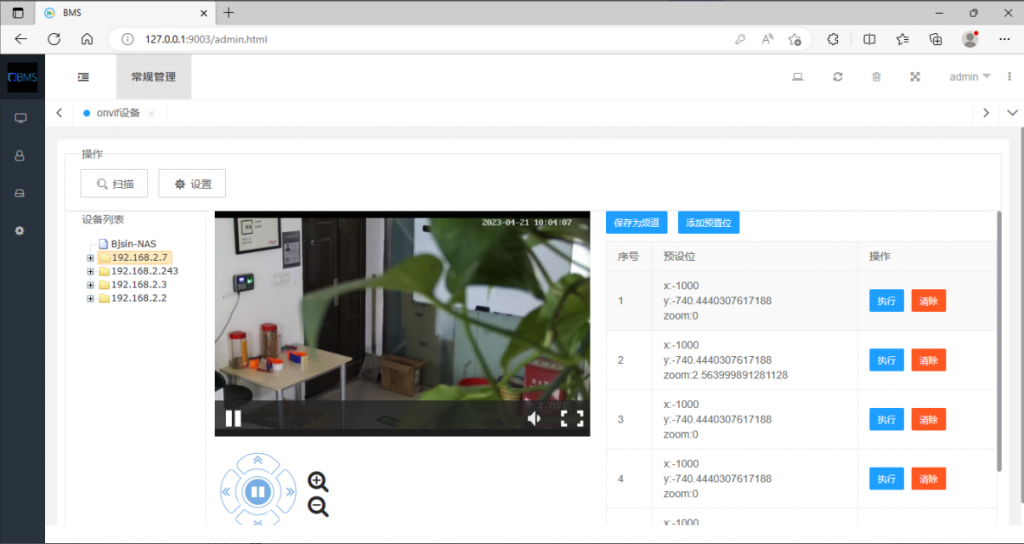The width and height of the screenshot is (1024, 544).
Task: Expand the 192.168.2.3 tree node
Action: (x=90, y=285)
